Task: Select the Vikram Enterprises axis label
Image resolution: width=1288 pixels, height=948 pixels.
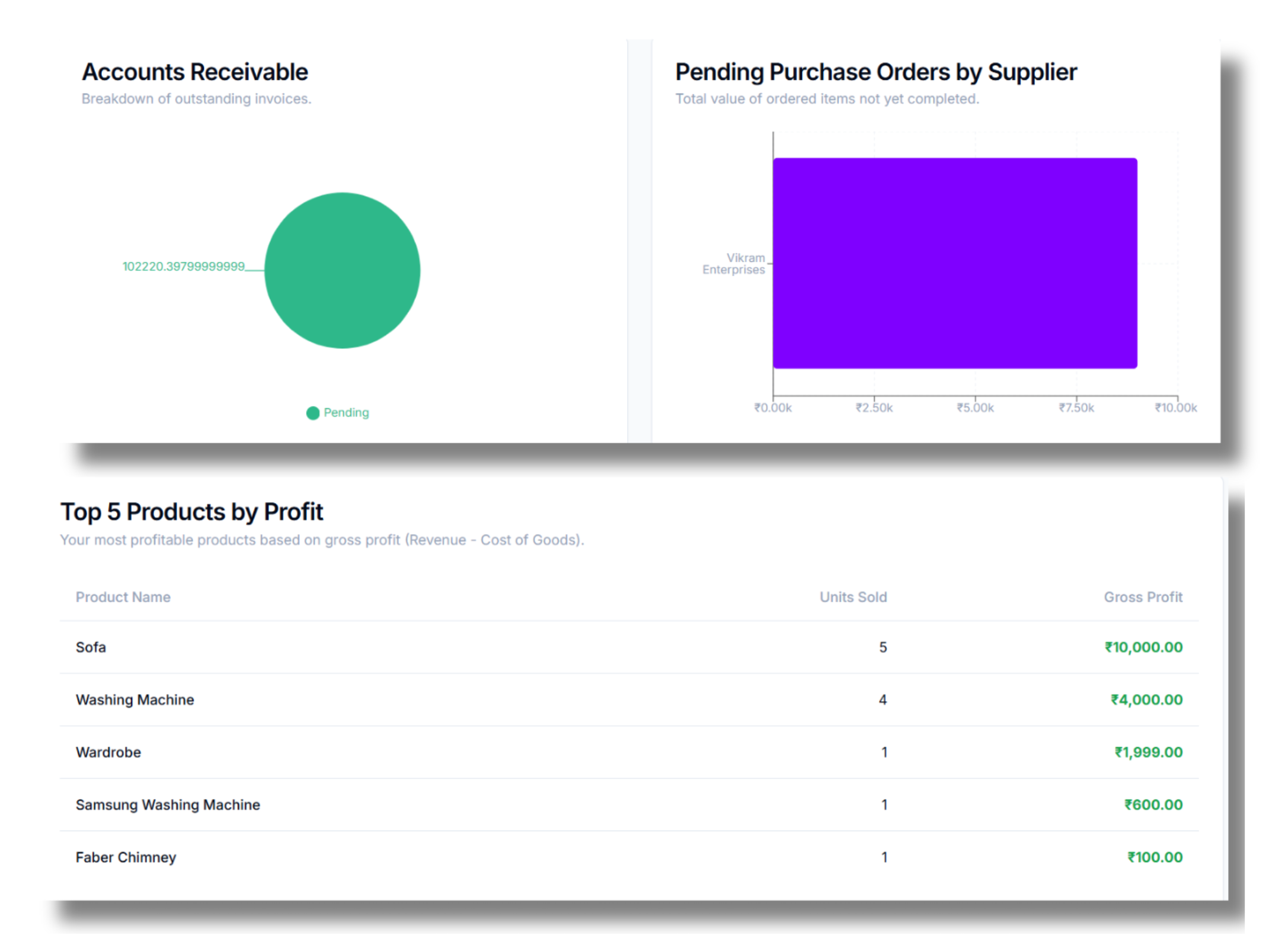Action: (x=734, y=263)
